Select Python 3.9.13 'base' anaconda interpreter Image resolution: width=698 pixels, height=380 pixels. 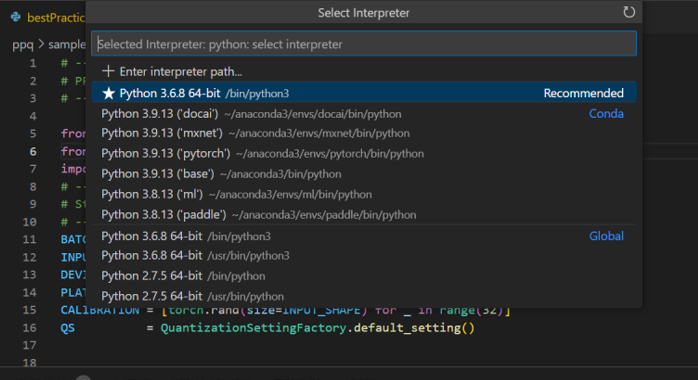tap(364, 174)
